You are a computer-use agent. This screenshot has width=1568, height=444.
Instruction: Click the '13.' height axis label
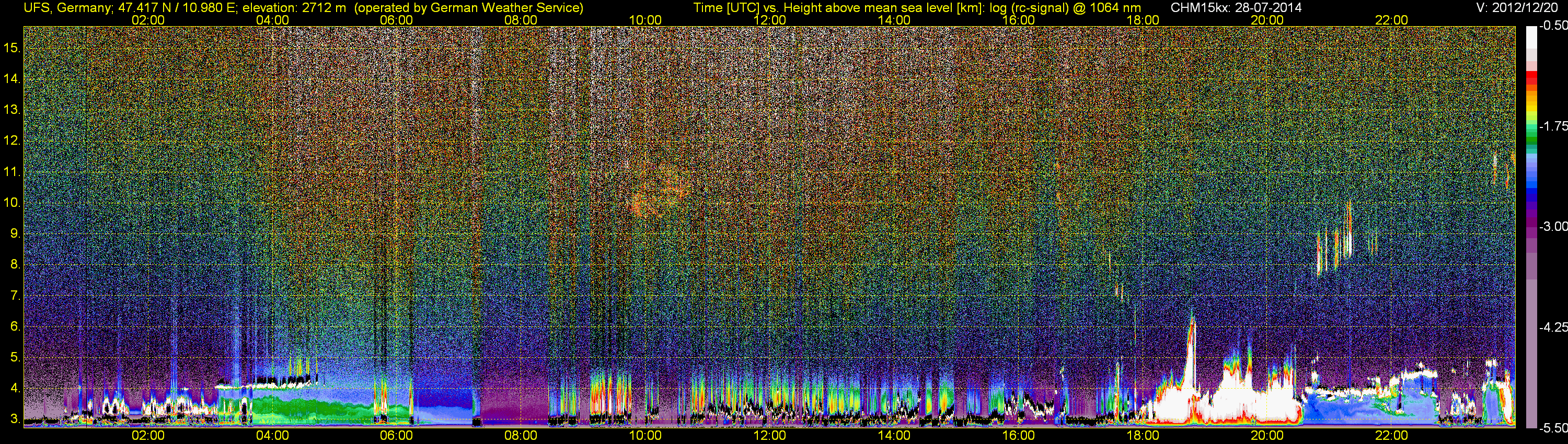click(12, 110)
